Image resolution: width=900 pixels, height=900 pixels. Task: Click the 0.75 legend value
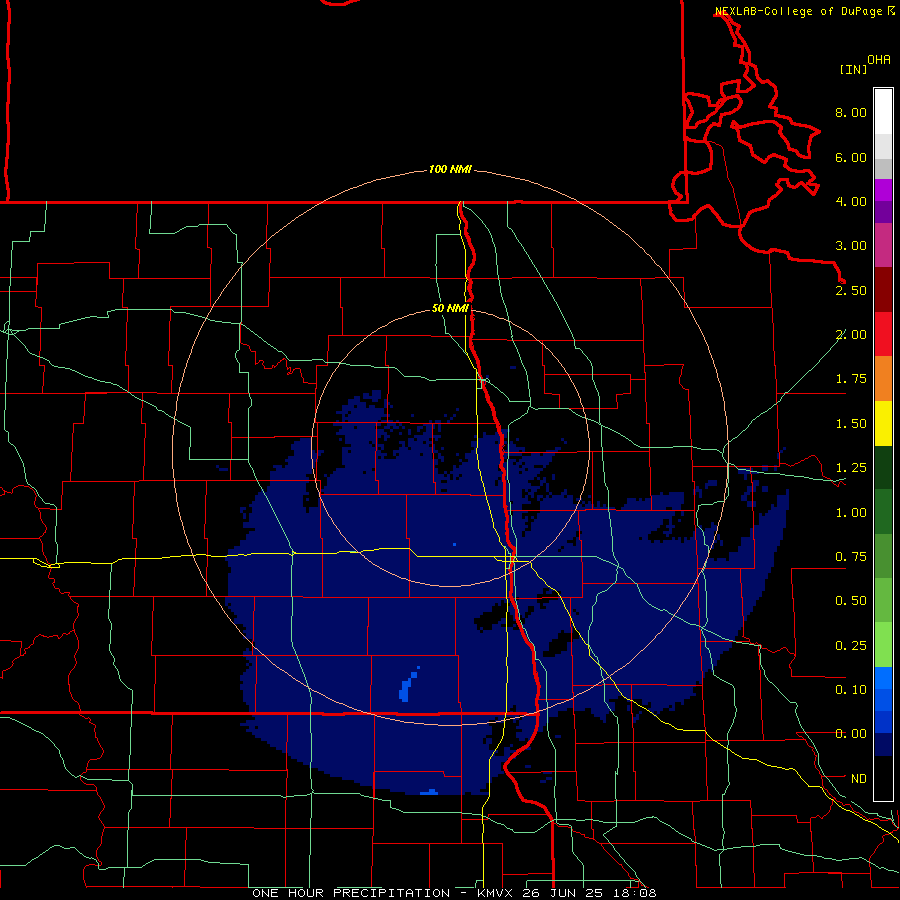click(851, 557)
